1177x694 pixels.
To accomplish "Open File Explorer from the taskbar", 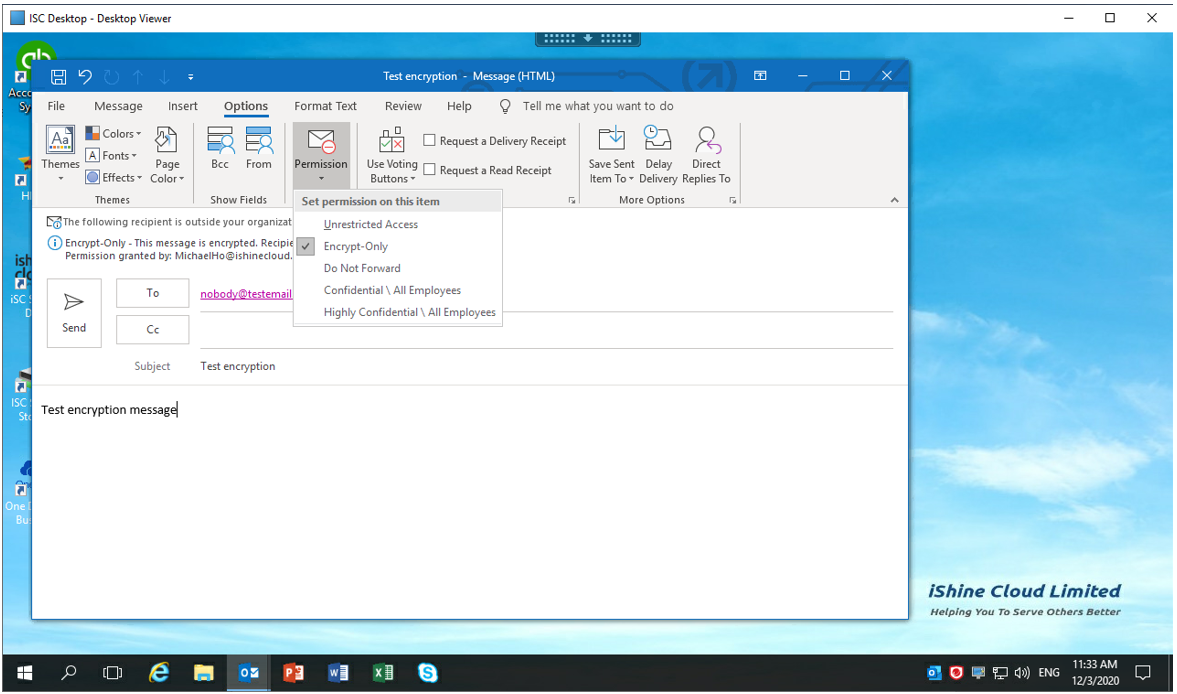I will click(x=203, y=673).
